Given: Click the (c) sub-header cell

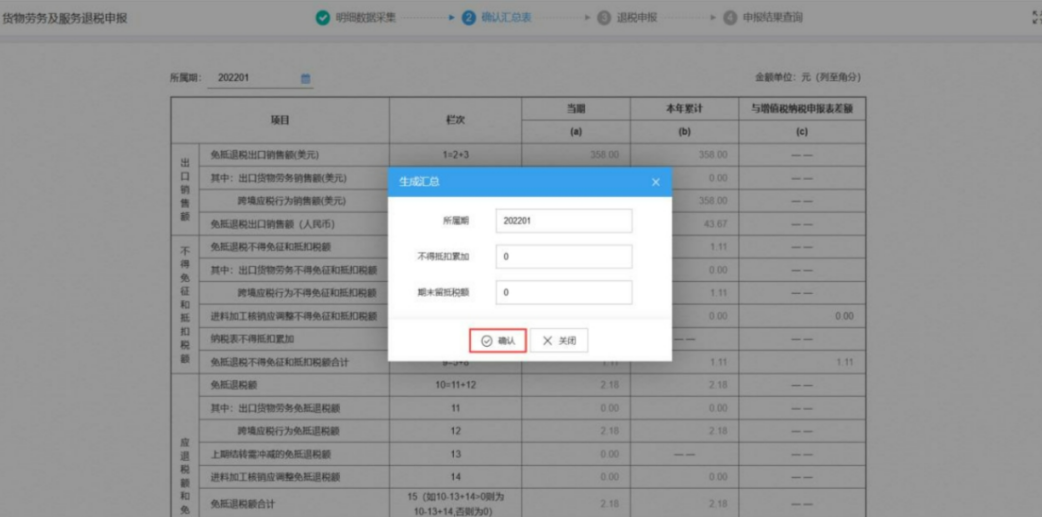Looking at the screenshot, I should [x=802, y=132].
